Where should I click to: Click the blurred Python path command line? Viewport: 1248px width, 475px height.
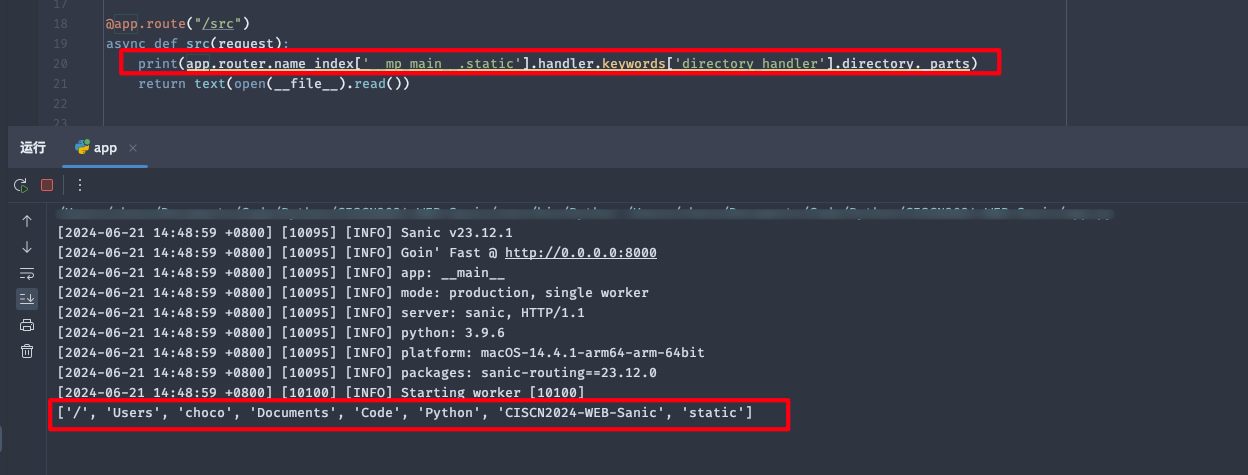coord(580,213)
